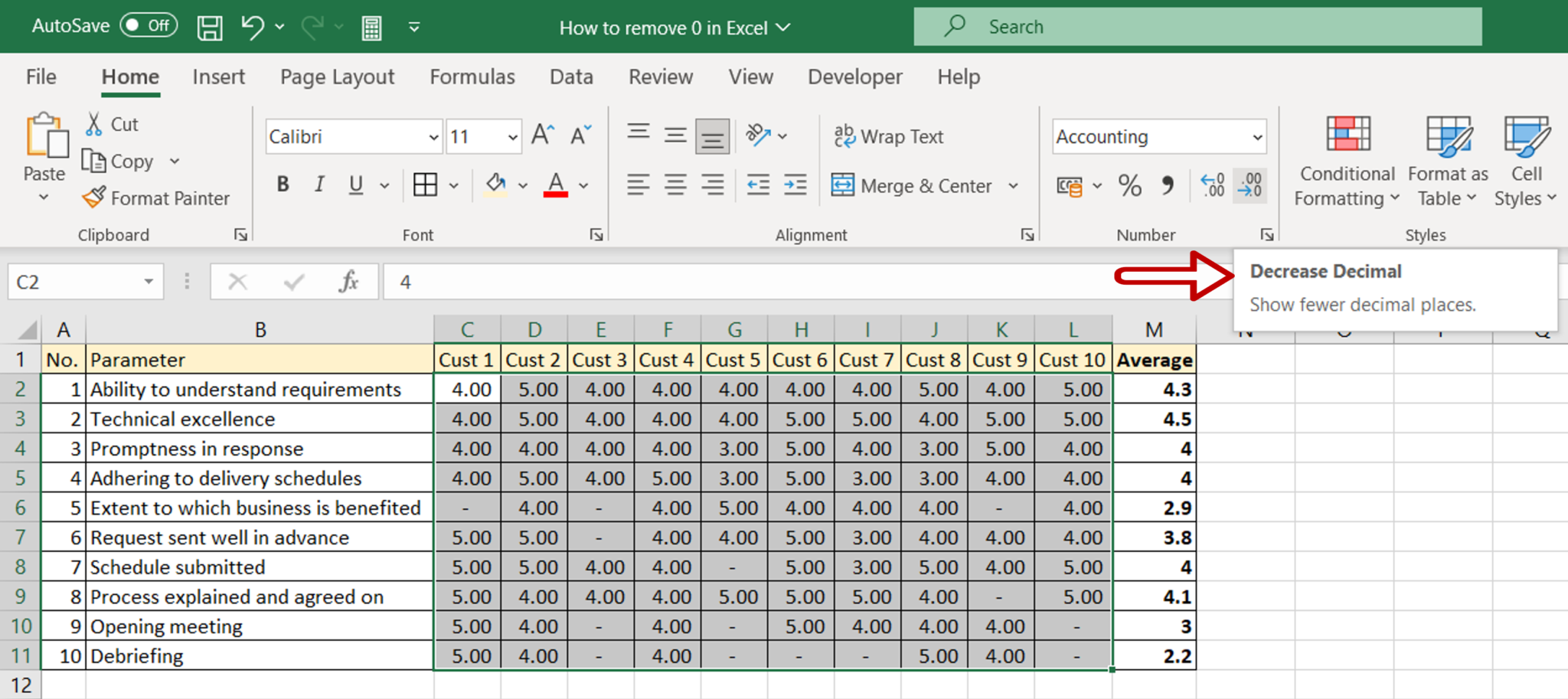This screenshot has height=699, width=1568.
Task: Toggle AutoSave switch on
Action: (x=149, y=26)
